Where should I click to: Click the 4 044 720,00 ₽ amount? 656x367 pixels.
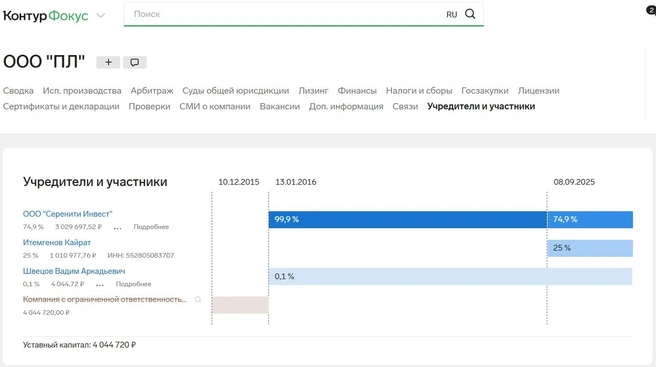[46, 312]
